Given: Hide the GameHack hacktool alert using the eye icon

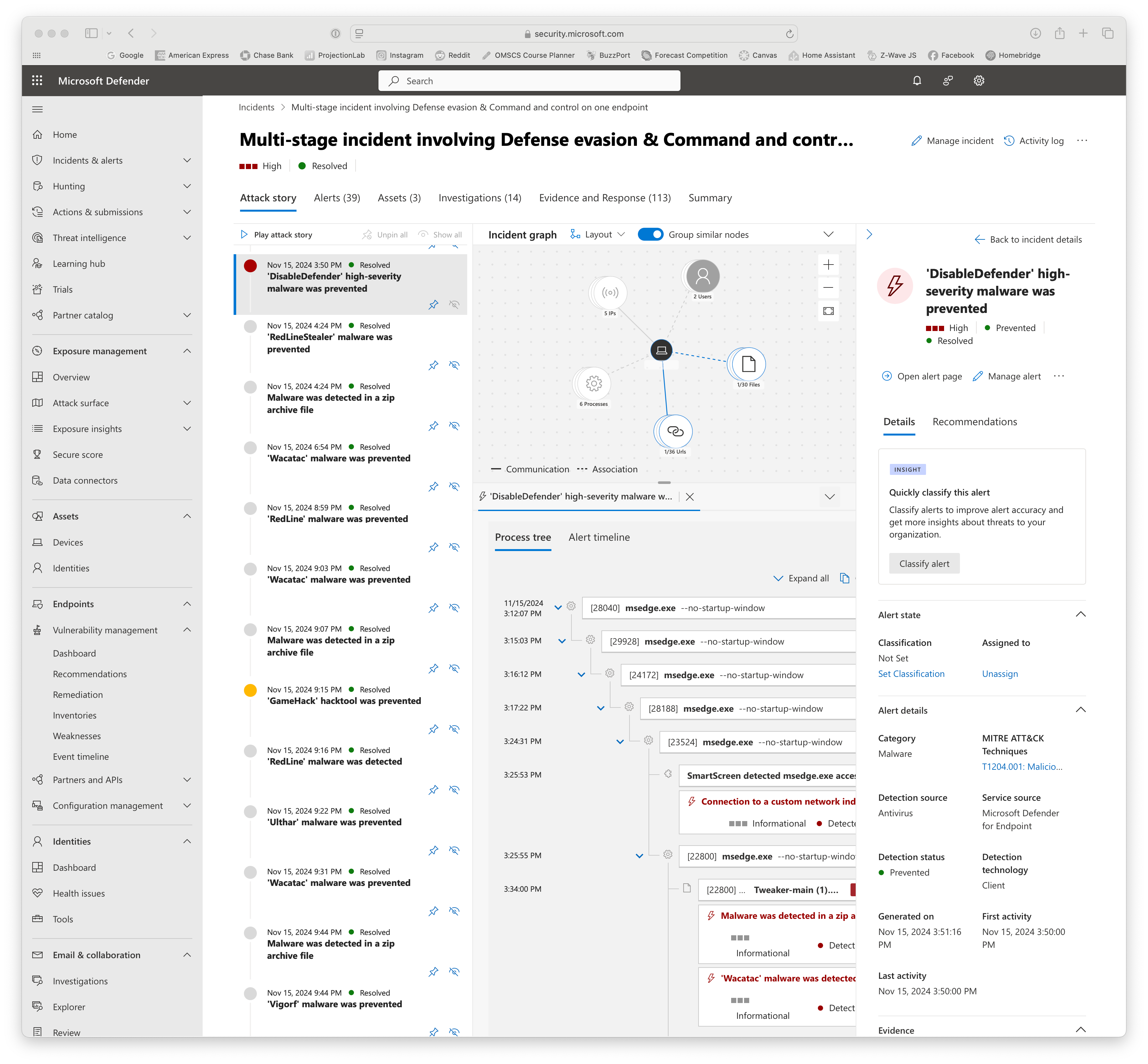Looking at the screenshot, I should coord(454,729).
